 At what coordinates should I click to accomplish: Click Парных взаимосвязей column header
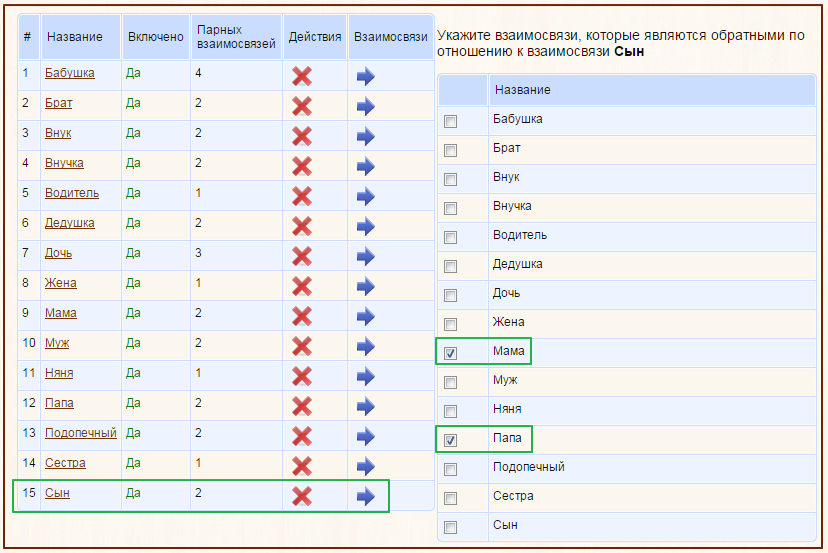click(x=236, y=37)
